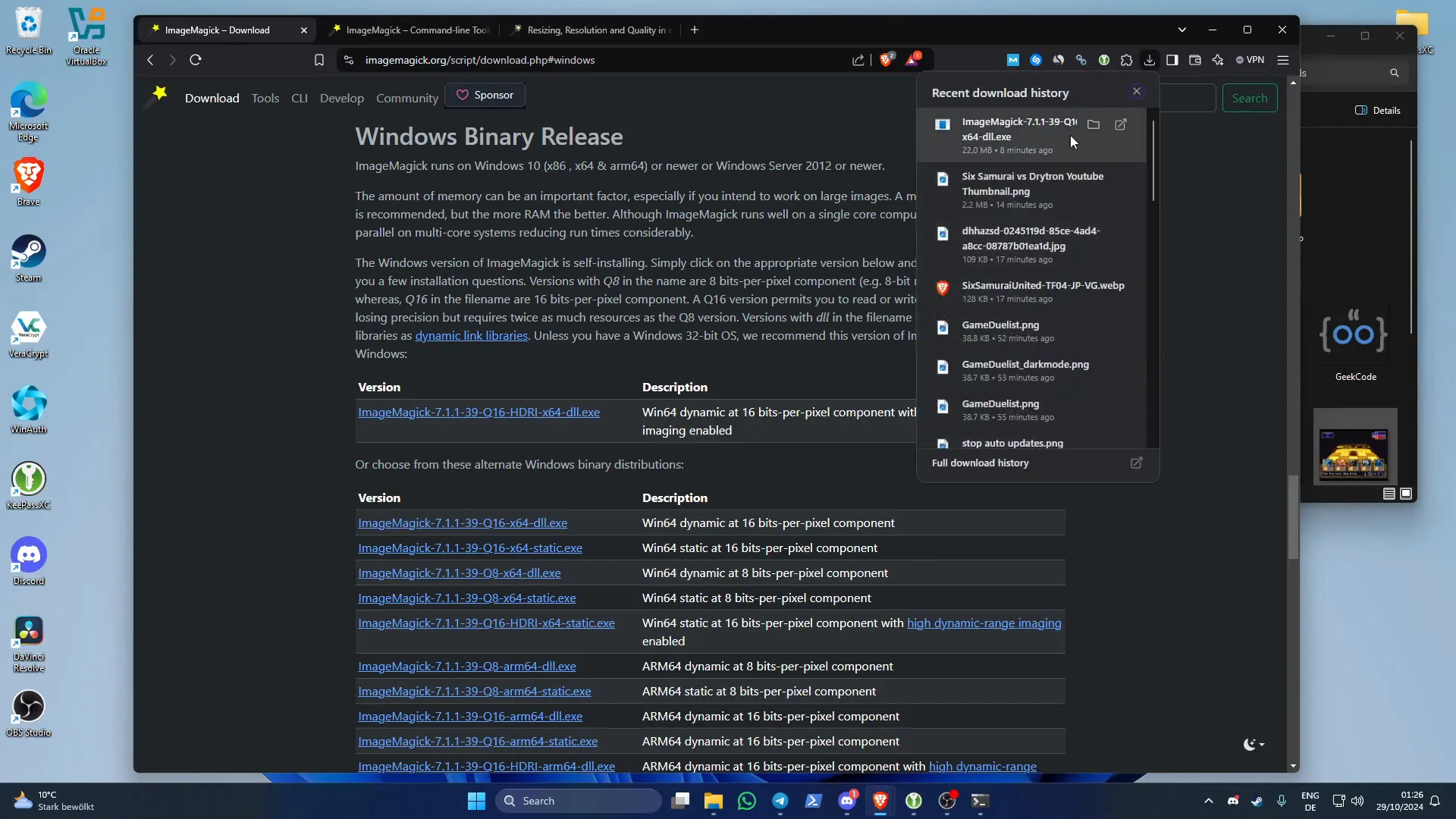Viewport: 1456px width, 819px height.
Task: Bookmark this page with the bookmark icon
Action: [319, 60]
